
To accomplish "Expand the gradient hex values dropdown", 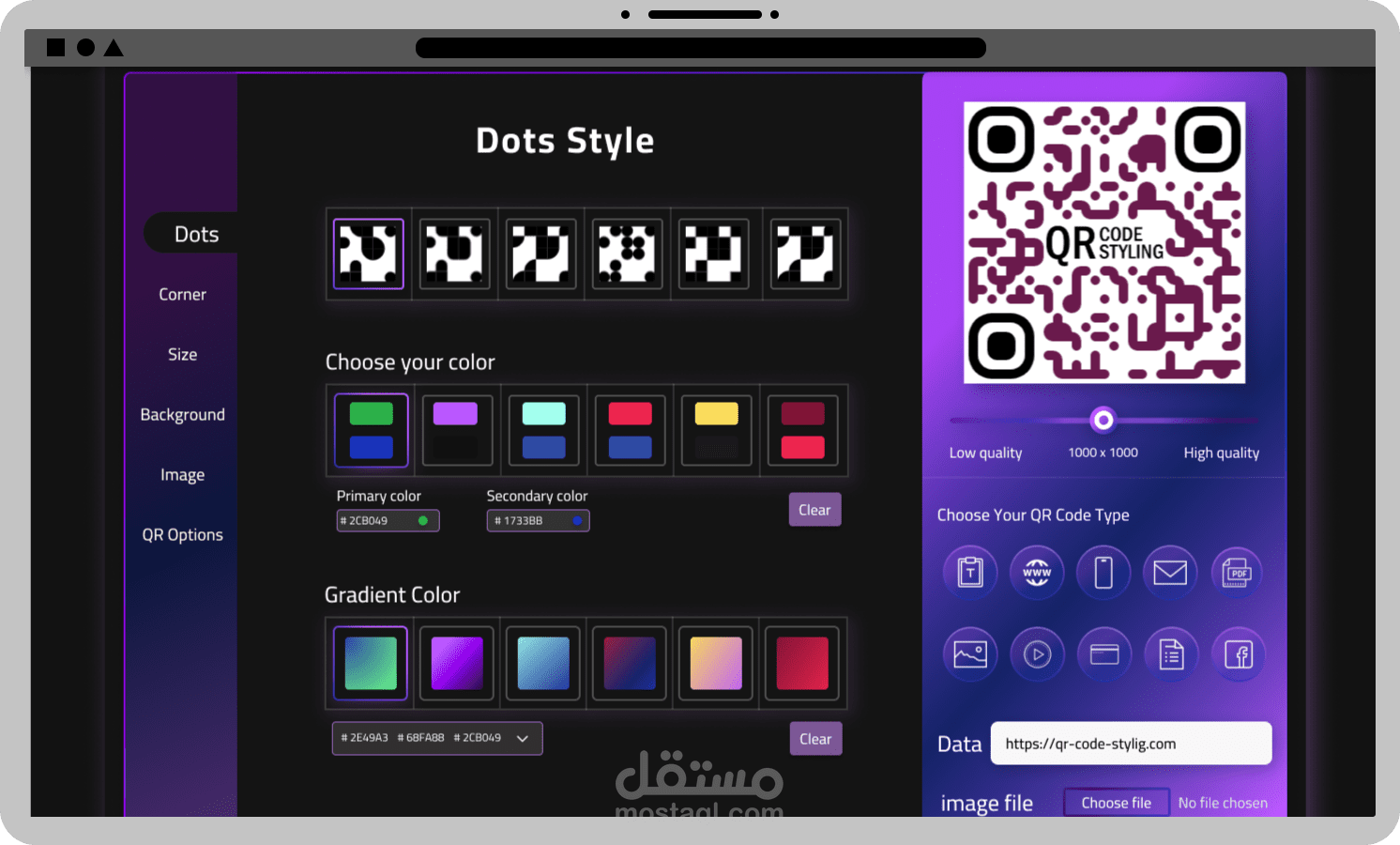I will click(523, 739).
